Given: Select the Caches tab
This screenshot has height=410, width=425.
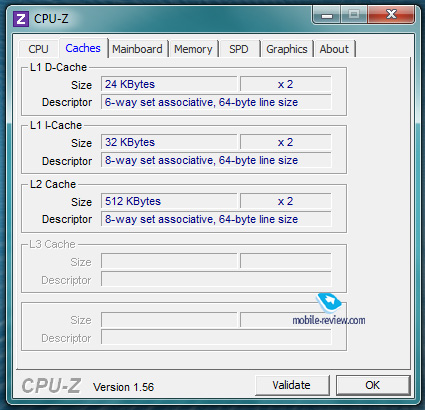Looking at the screenshot, I should (83, 48).
